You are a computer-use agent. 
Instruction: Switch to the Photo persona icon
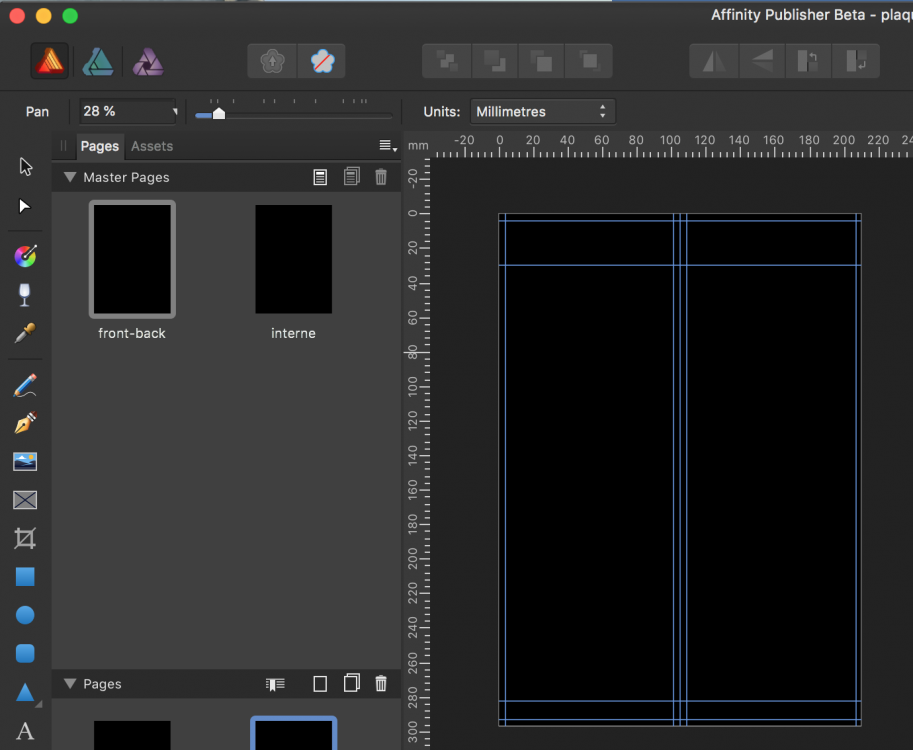[148, 62]
